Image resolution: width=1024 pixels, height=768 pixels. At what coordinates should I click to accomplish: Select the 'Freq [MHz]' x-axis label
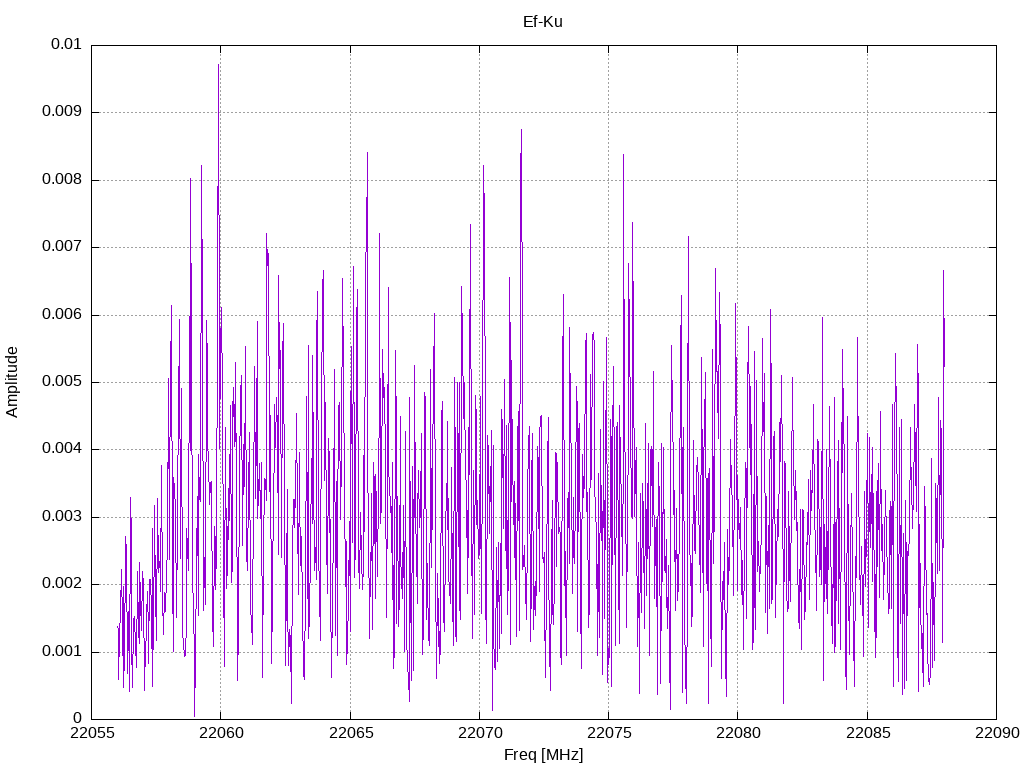(543, 755)
